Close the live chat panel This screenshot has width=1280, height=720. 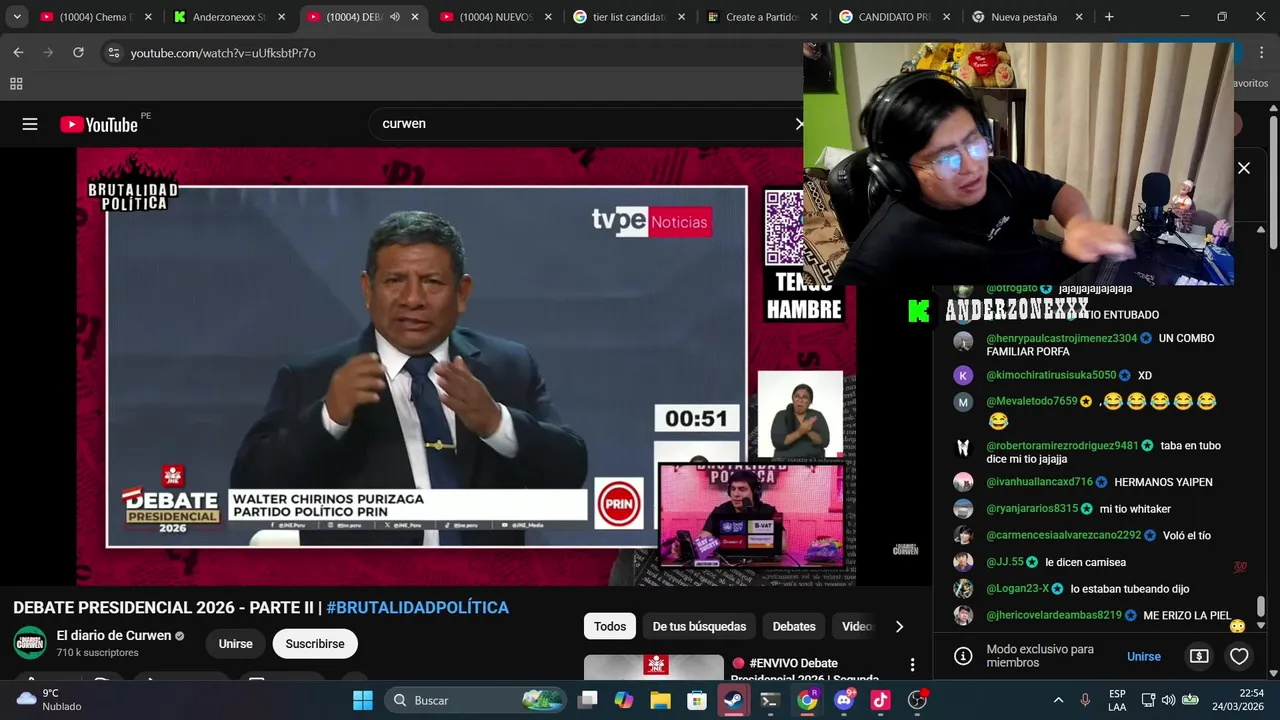point(1244,168)
